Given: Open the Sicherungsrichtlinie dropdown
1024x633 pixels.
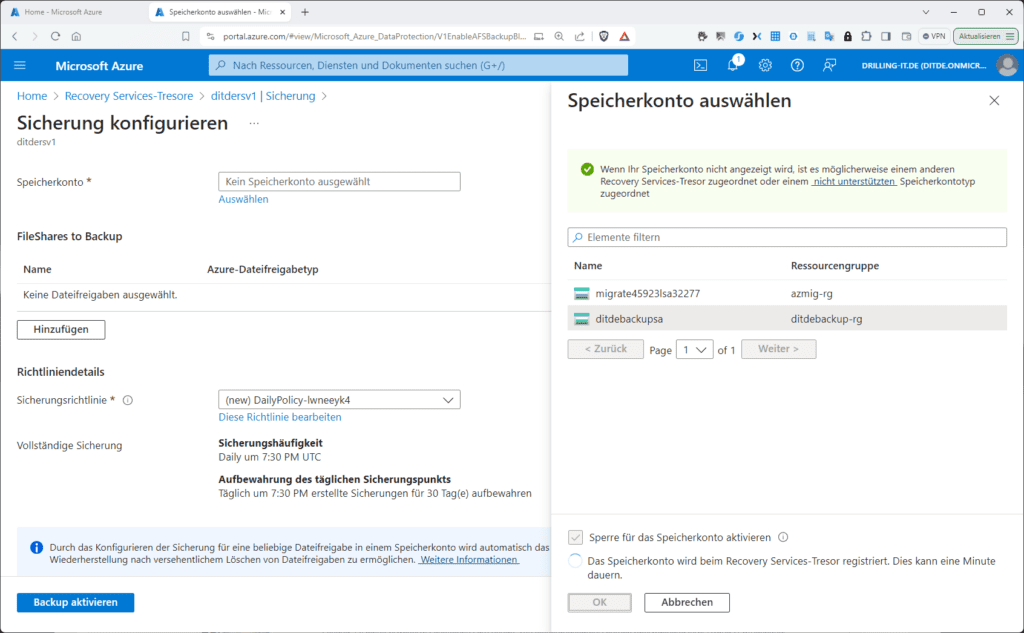Looking at the screenshot, I should (339, 400).
